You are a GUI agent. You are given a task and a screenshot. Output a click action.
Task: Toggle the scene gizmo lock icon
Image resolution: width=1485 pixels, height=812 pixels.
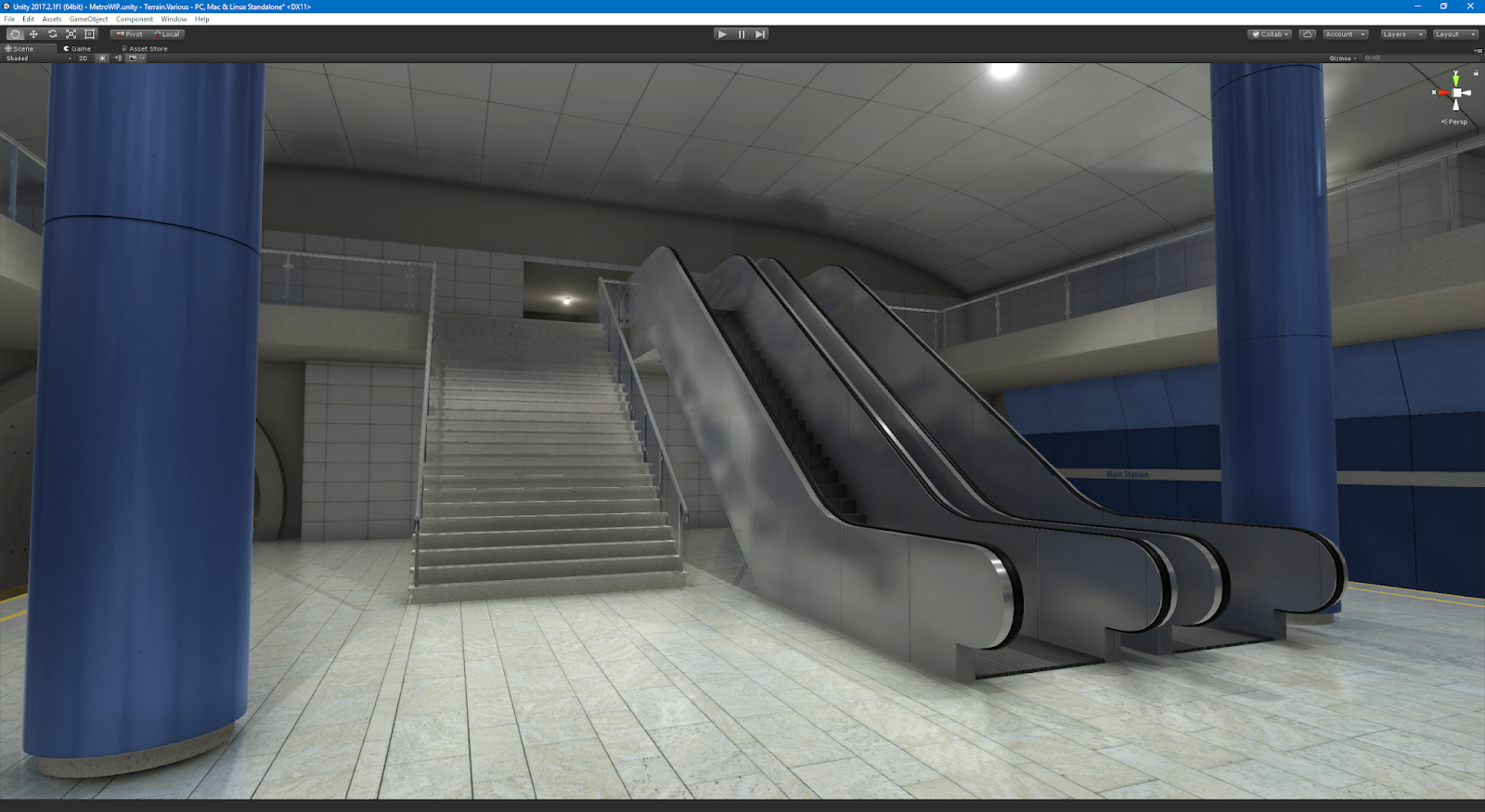pos(1476,72)
